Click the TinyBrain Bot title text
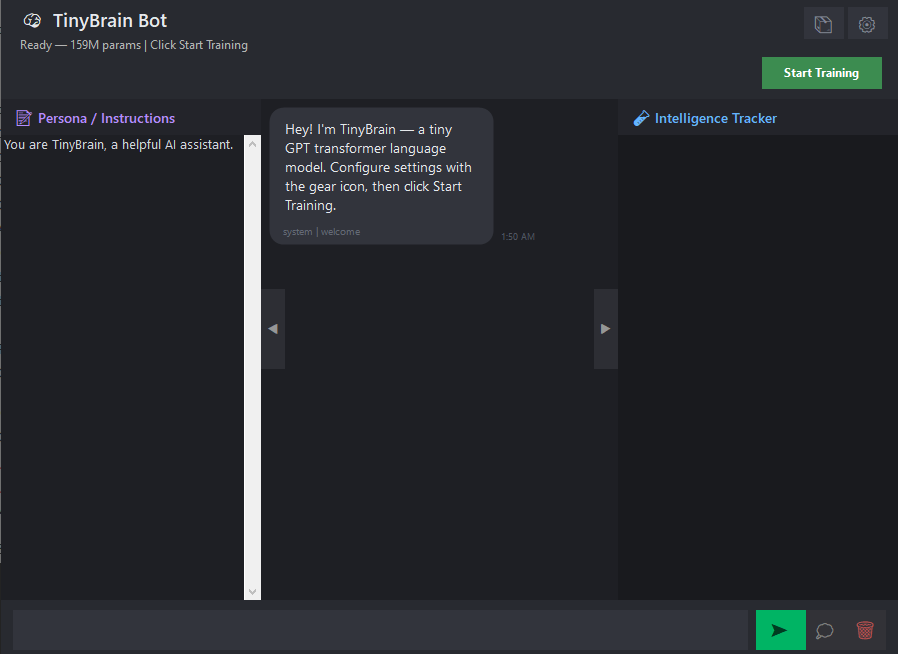This screenshot has height=654, width=898. point(110,21)
